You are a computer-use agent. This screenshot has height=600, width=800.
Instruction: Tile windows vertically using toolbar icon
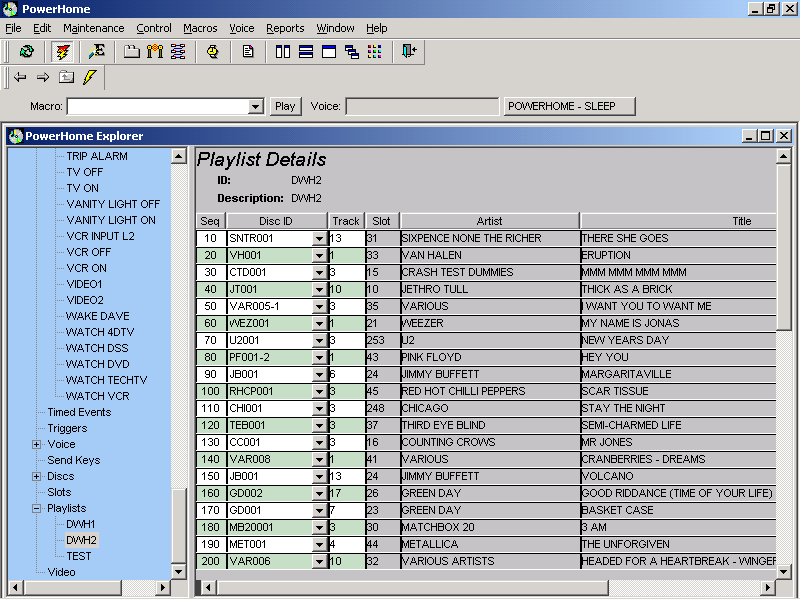point(283,52)
